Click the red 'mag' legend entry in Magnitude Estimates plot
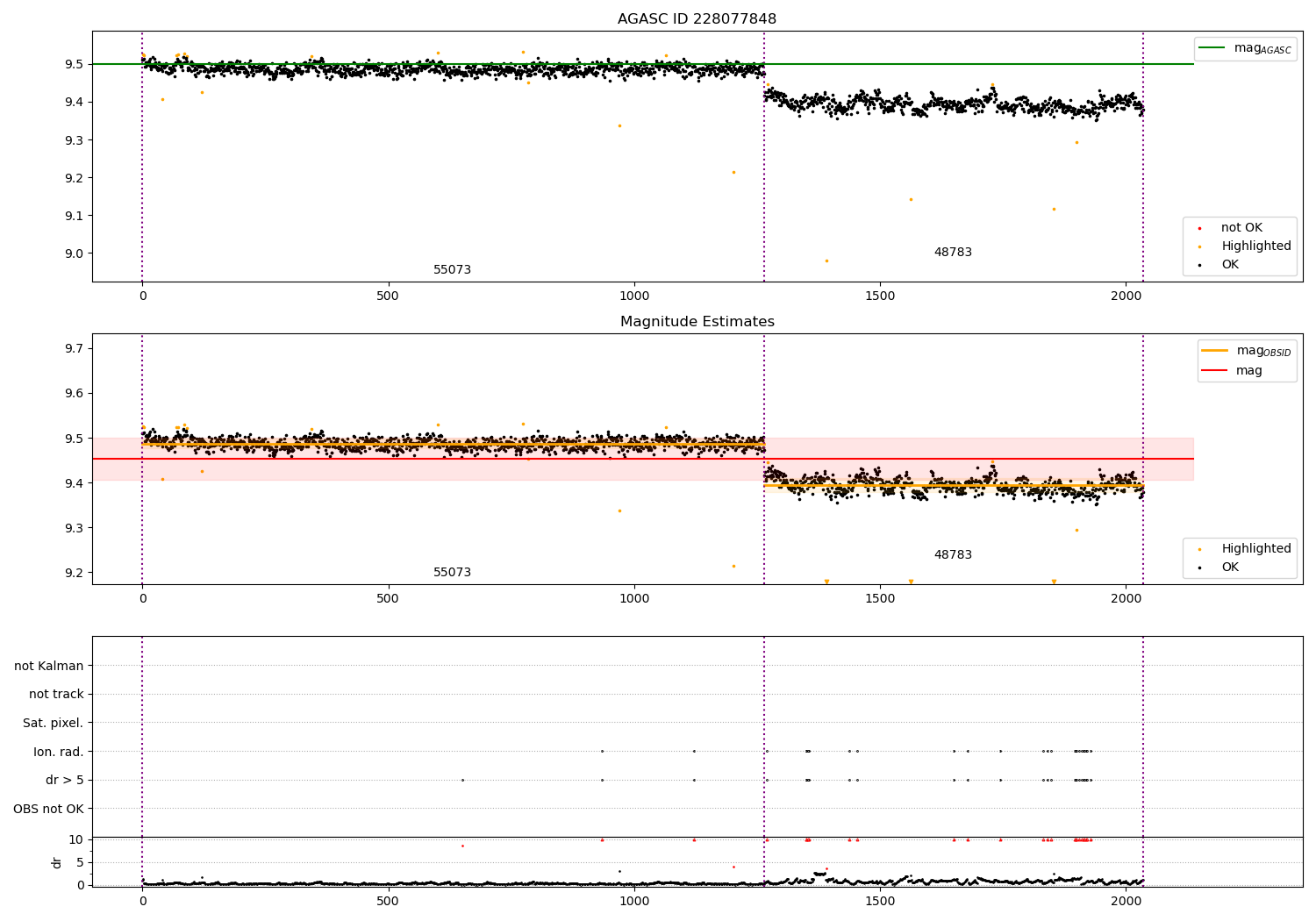Screen dimensions: 1316x921 pyautogui.click(x=1249, y=371)
